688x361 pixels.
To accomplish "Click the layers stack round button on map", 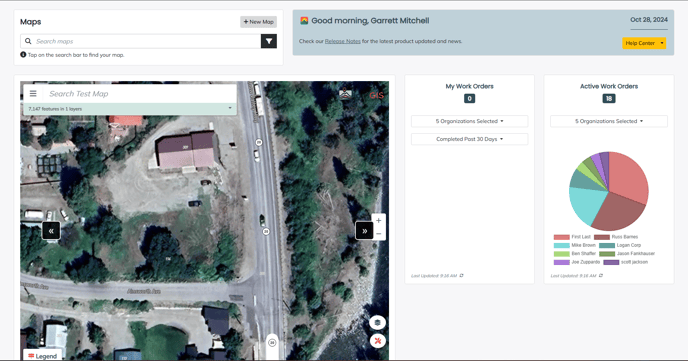I will [x=377, y=322].
